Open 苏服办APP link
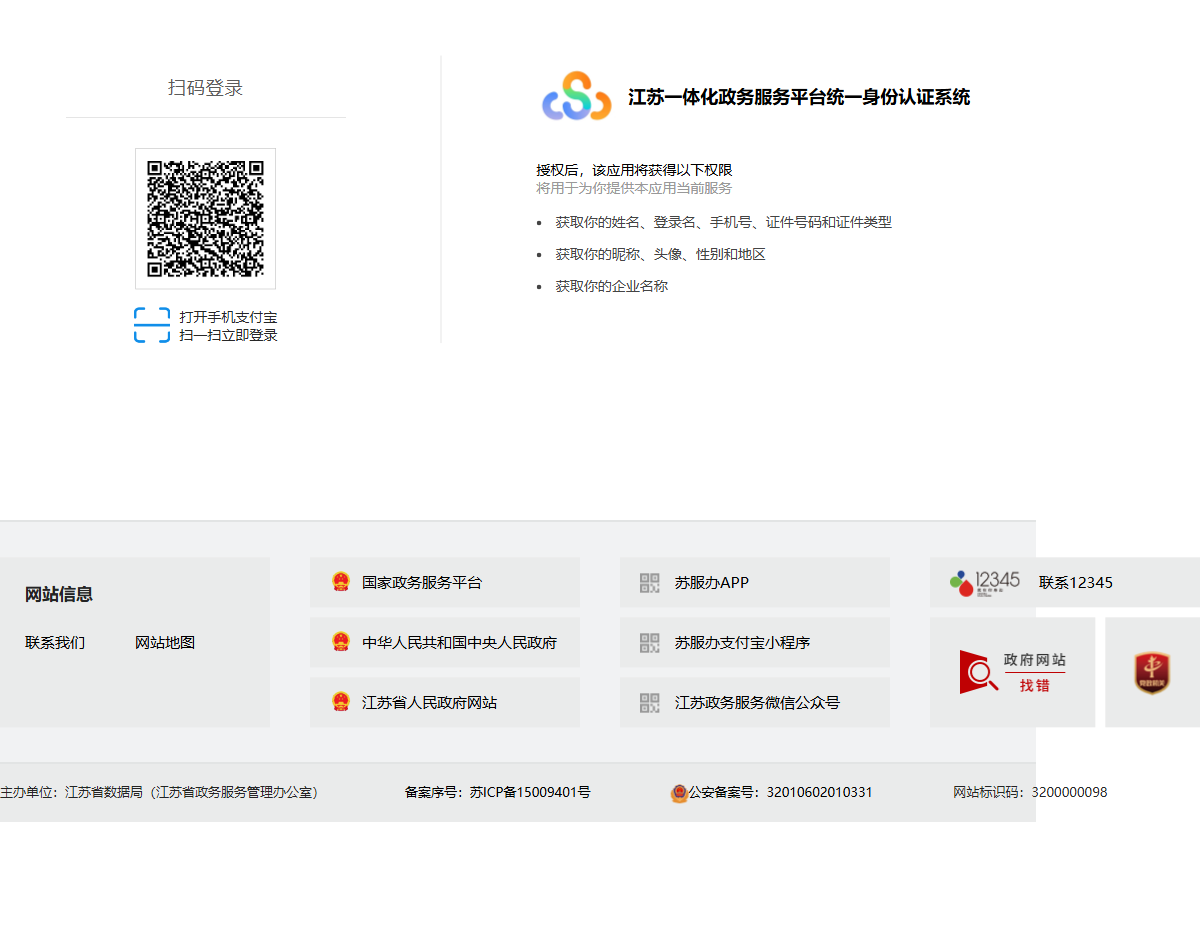The width and height of the screenshot is (1200, 938). coord(712,582)
